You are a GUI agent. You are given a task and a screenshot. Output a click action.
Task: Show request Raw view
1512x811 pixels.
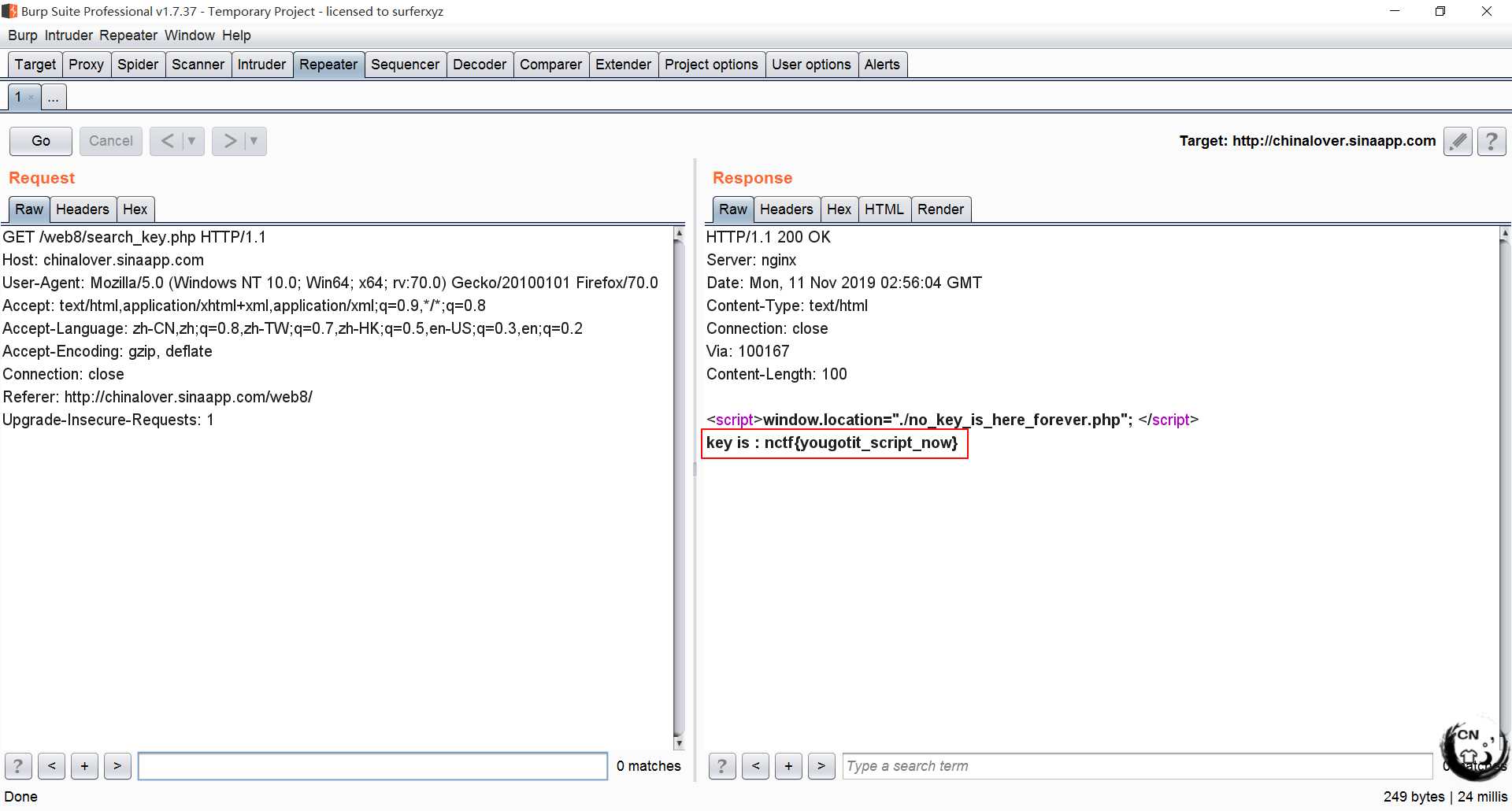(29, 209)
